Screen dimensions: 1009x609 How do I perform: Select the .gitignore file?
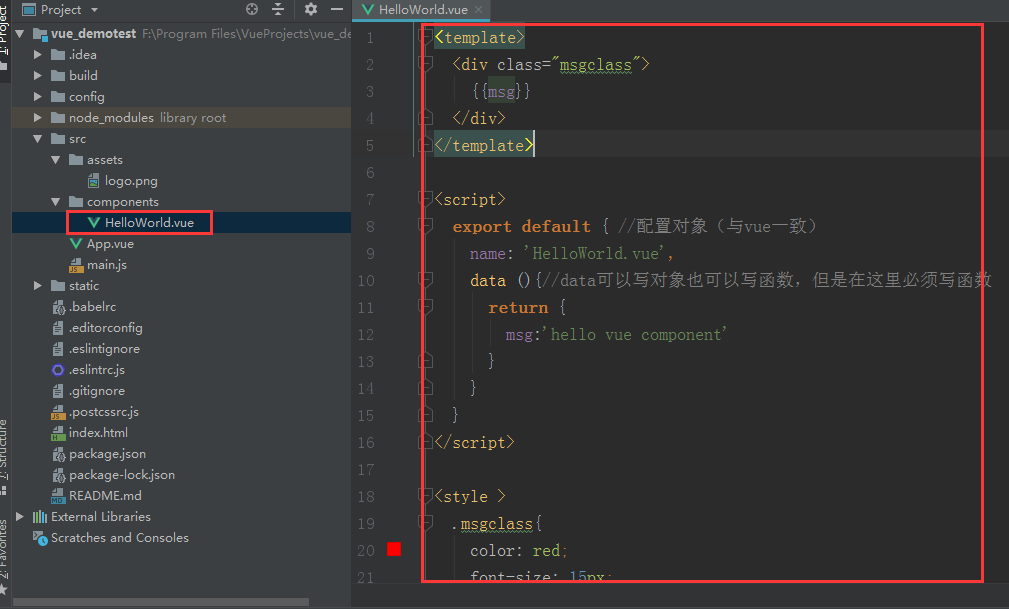[97, 391]
